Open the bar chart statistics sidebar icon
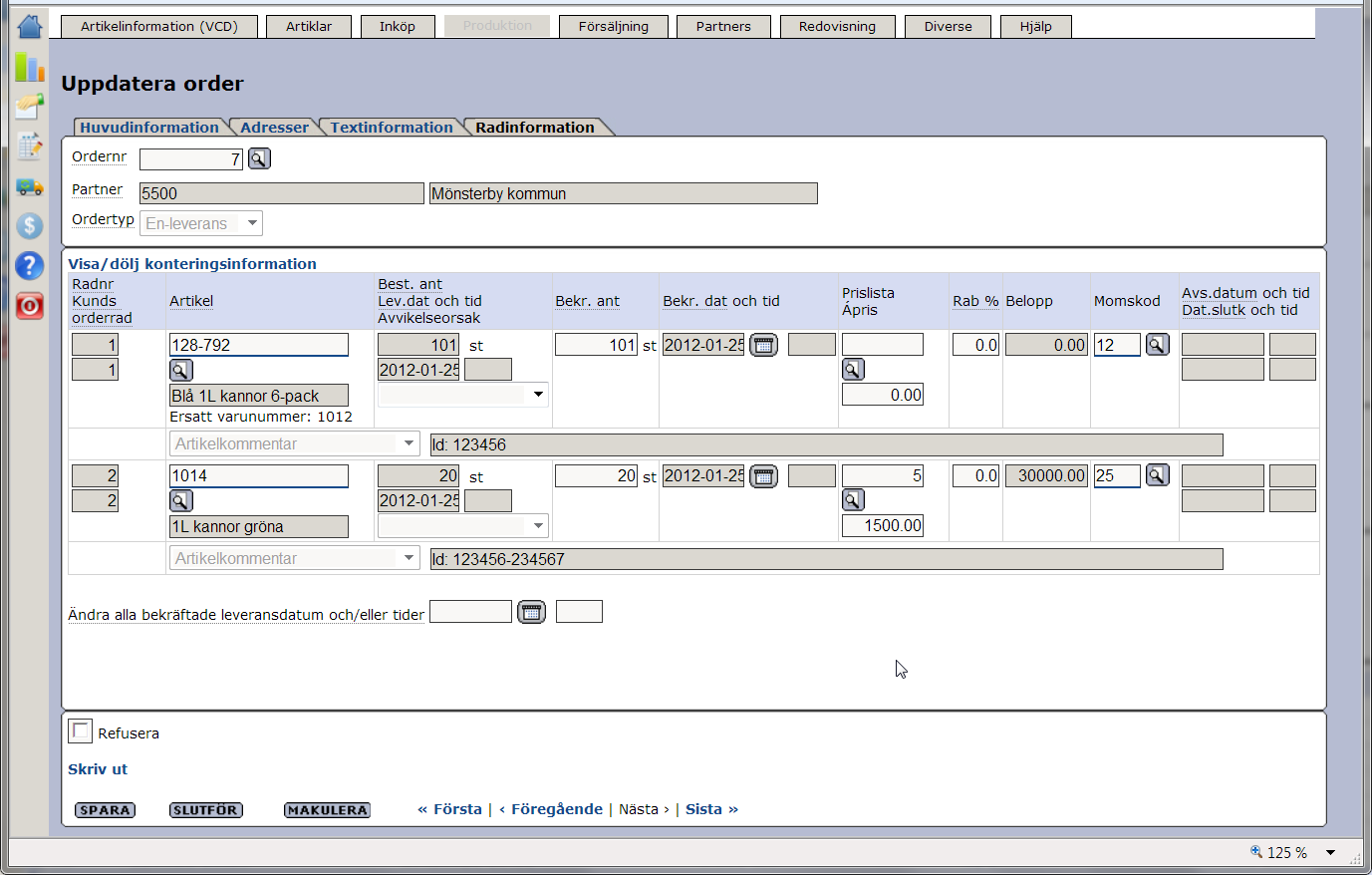Viewport: 1372px width, 875px height. pos(30,67)
